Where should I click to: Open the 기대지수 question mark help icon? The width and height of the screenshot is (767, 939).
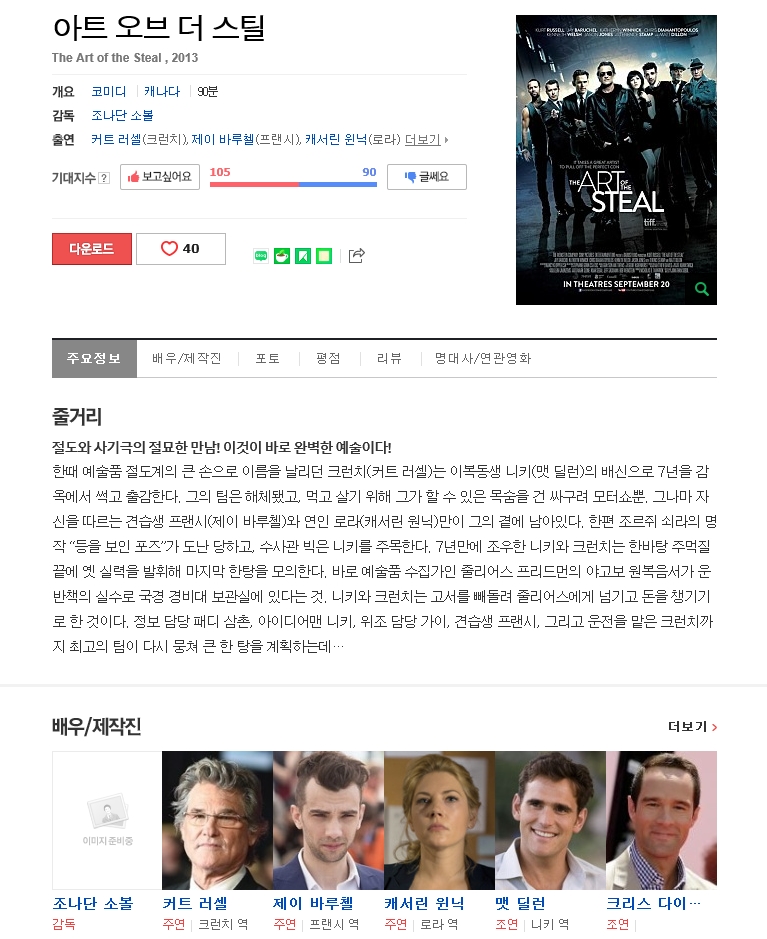pyautogui.click(x=104, y=178)
